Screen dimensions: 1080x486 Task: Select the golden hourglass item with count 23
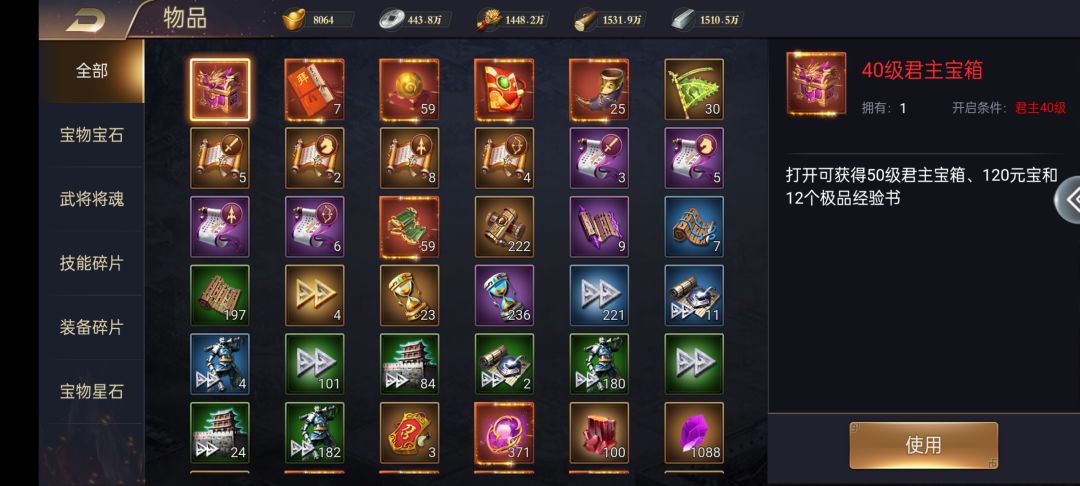coord(409,295)
